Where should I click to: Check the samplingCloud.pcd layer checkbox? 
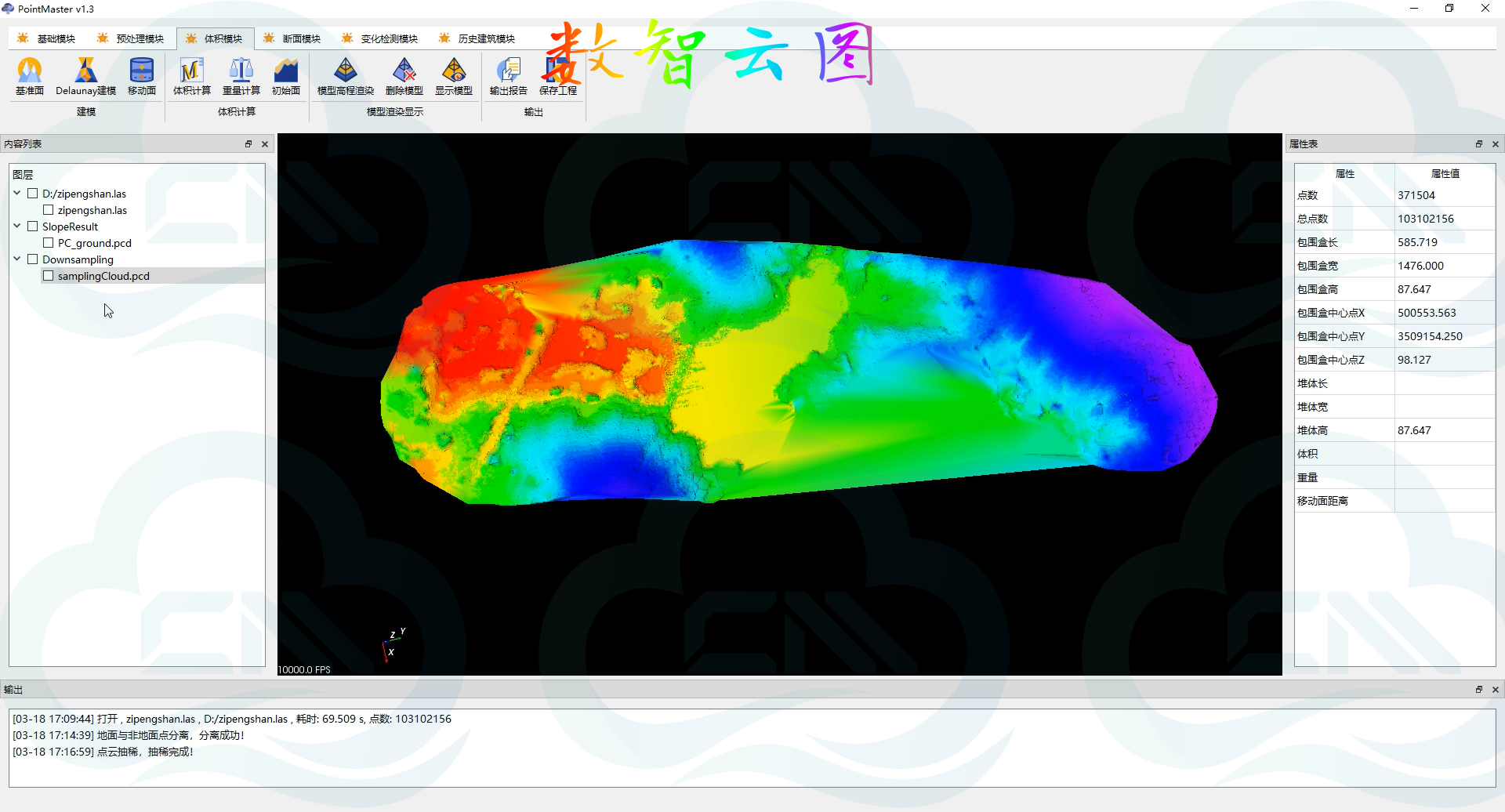(49, 276)
